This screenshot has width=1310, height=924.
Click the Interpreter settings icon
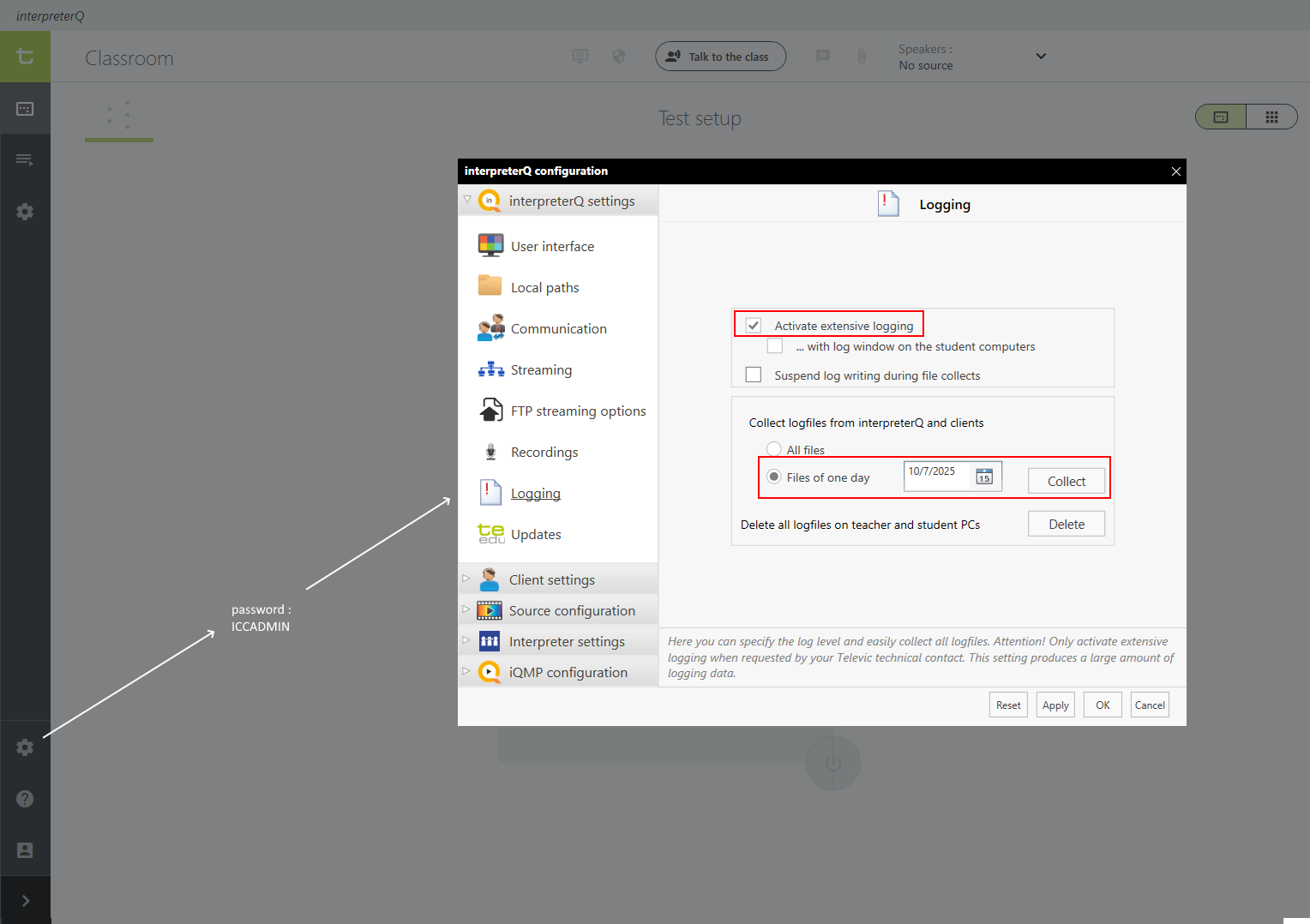point(490,641)
